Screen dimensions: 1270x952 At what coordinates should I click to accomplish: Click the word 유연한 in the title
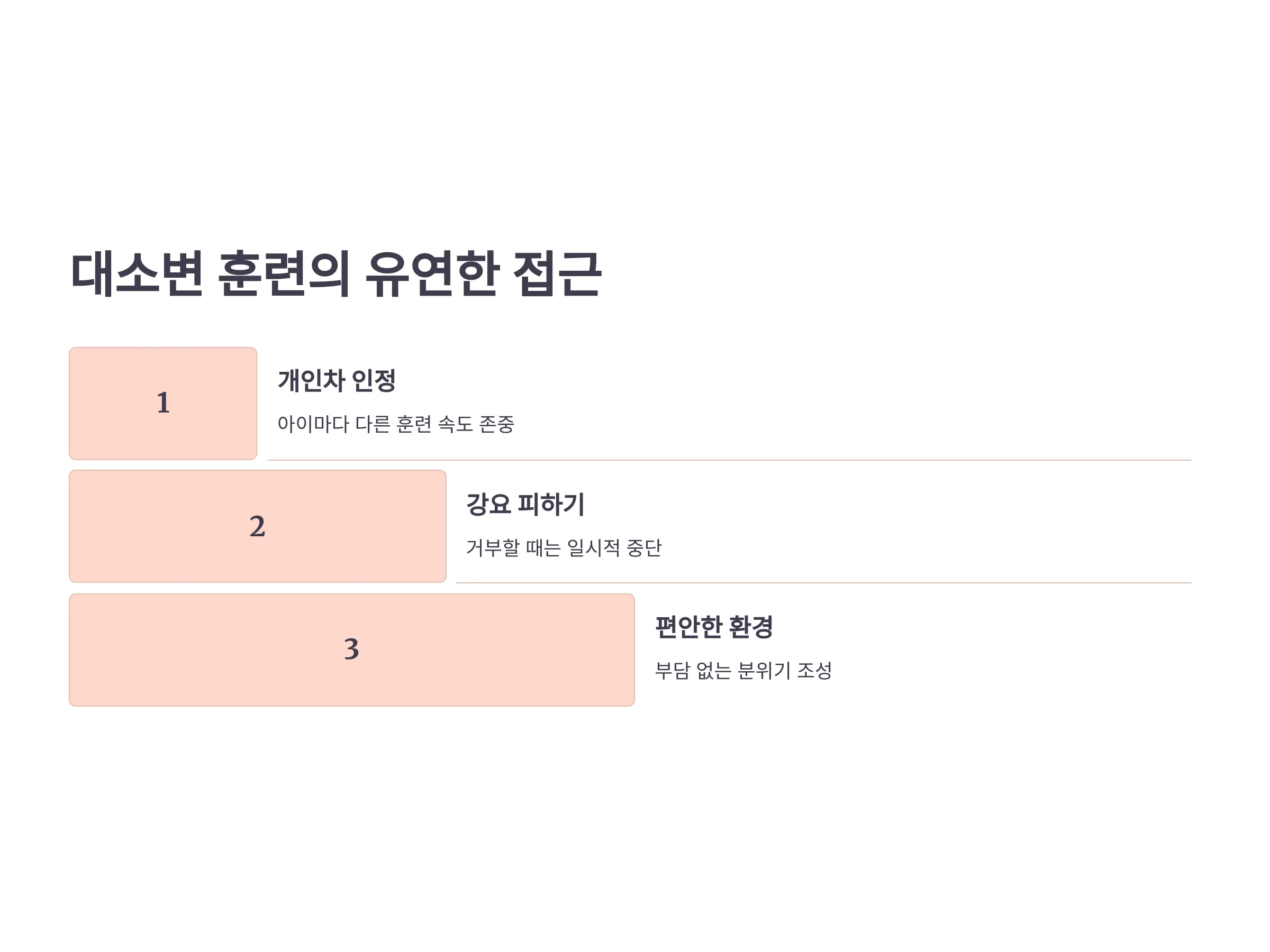click(x=432, y=274)
